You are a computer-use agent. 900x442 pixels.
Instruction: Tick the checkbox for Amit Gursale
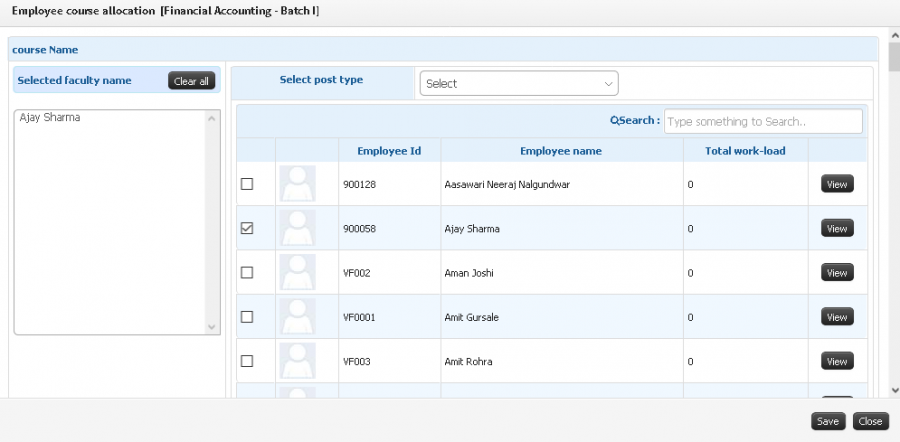click(x=247, y=316)
